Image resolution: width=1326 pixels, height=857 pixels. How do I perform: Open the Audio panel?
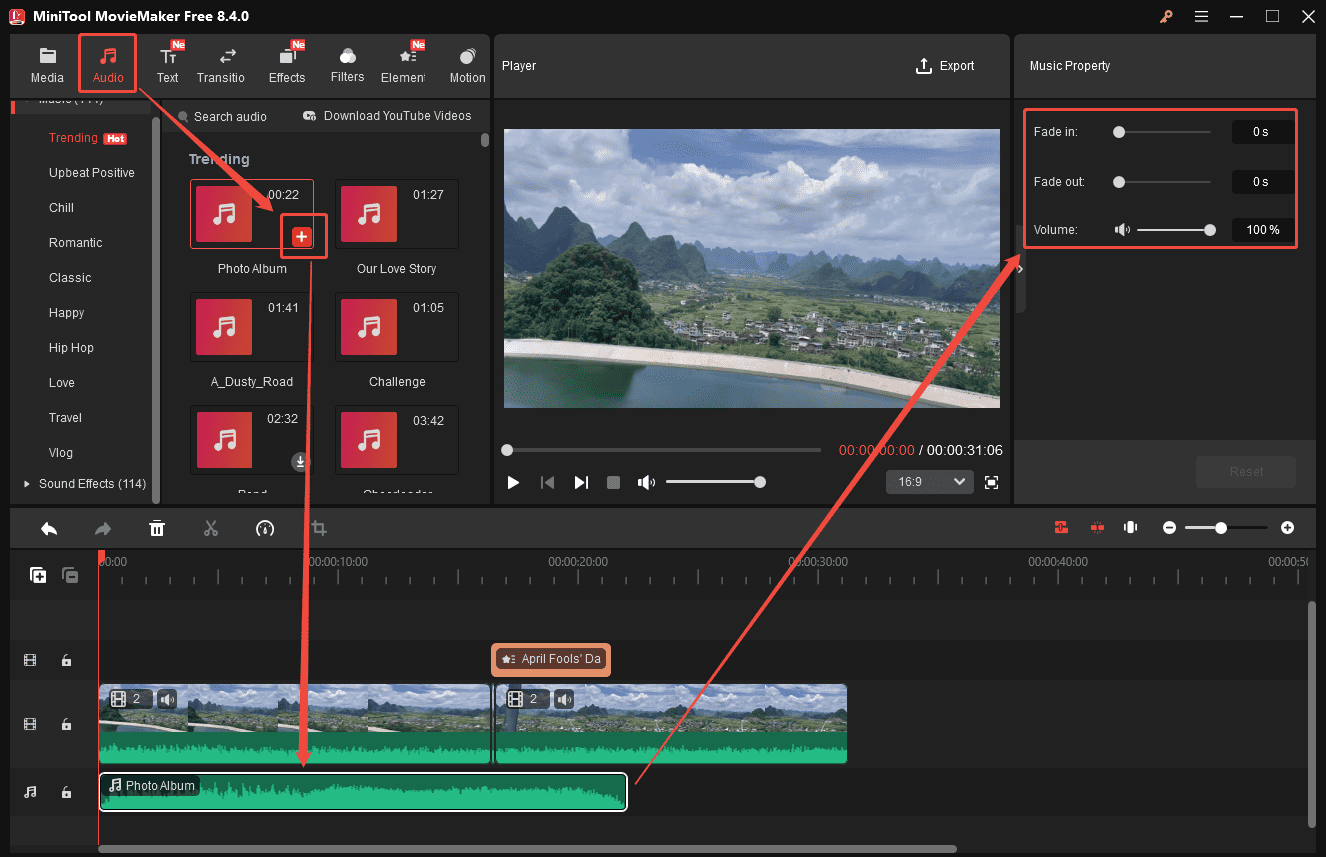point(107,62)
